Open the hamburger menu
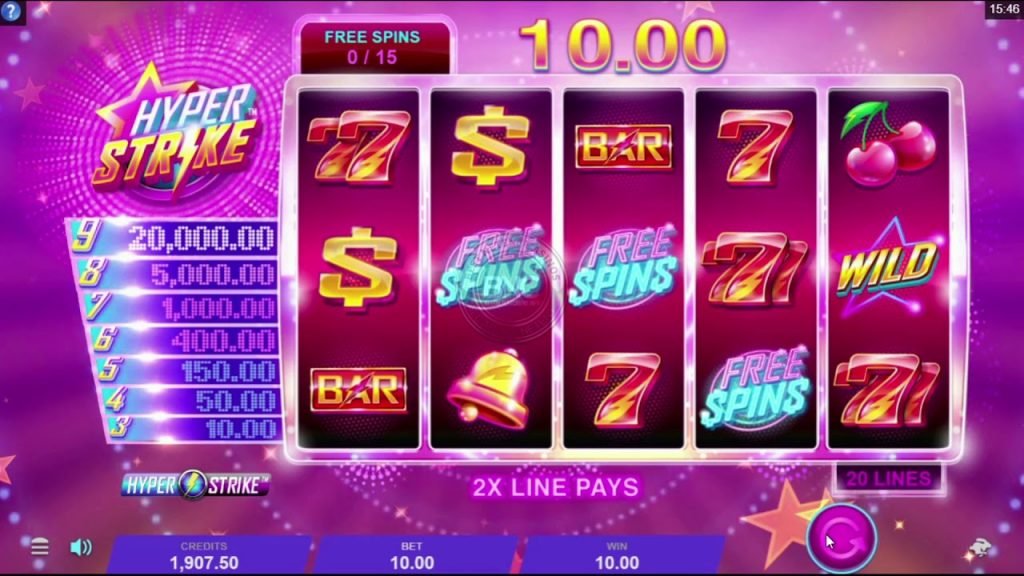 40,547
